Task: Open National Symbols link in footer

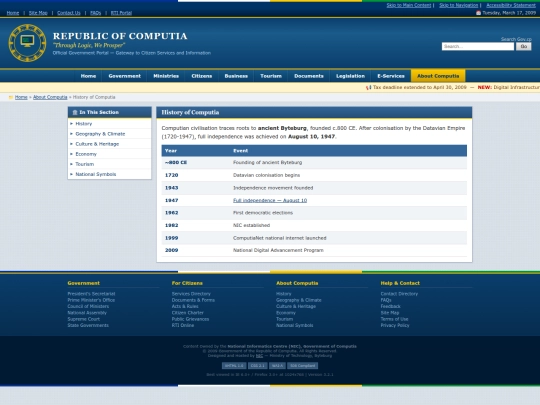Action: 294,325
